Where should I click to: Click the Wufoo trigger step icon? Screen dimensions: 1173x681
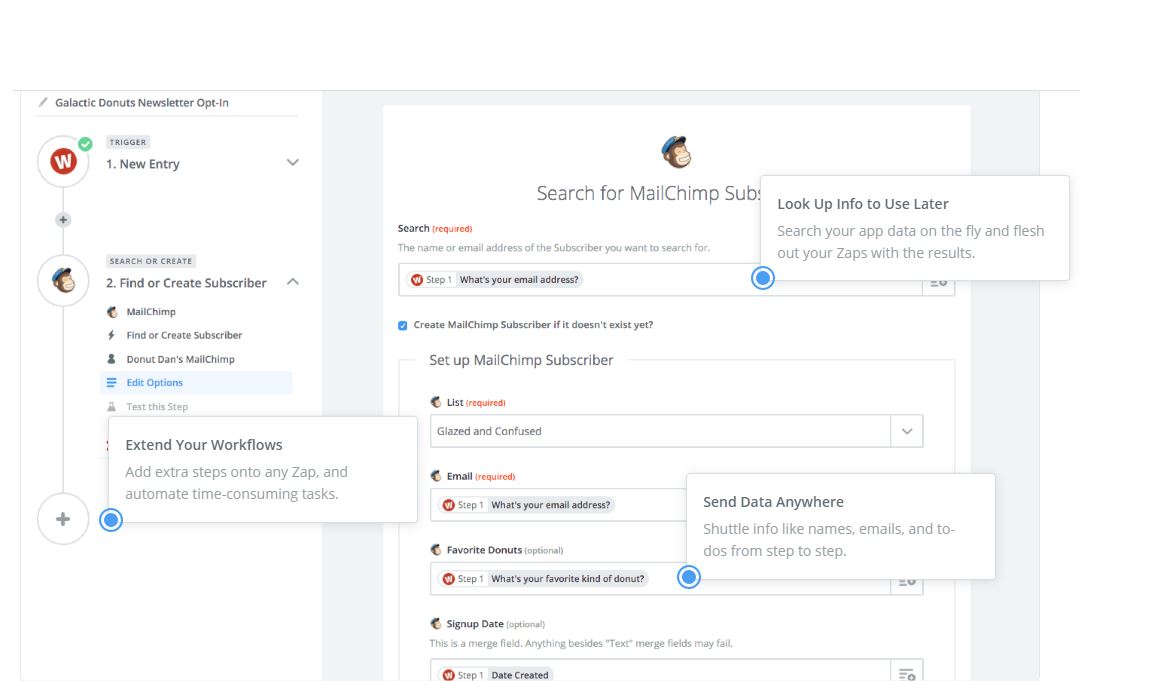point(63,161)
